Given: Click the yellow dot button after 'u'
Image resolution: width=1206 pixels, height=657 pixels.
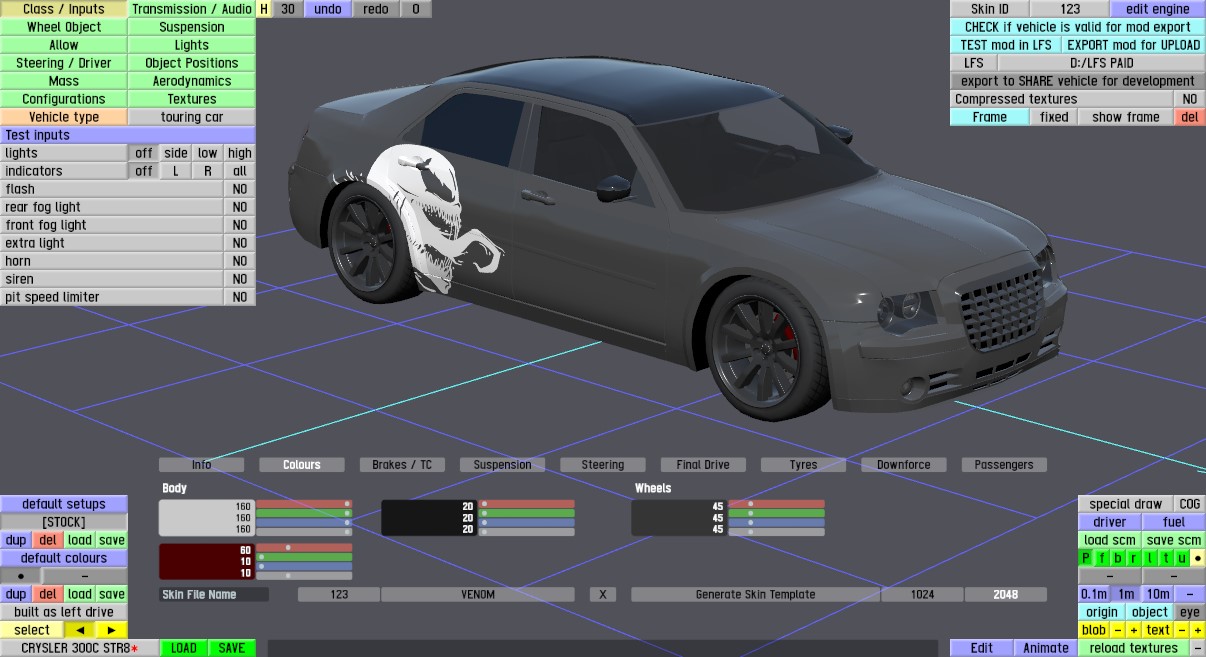Looking at the screenshot, I should [1198, 558].
